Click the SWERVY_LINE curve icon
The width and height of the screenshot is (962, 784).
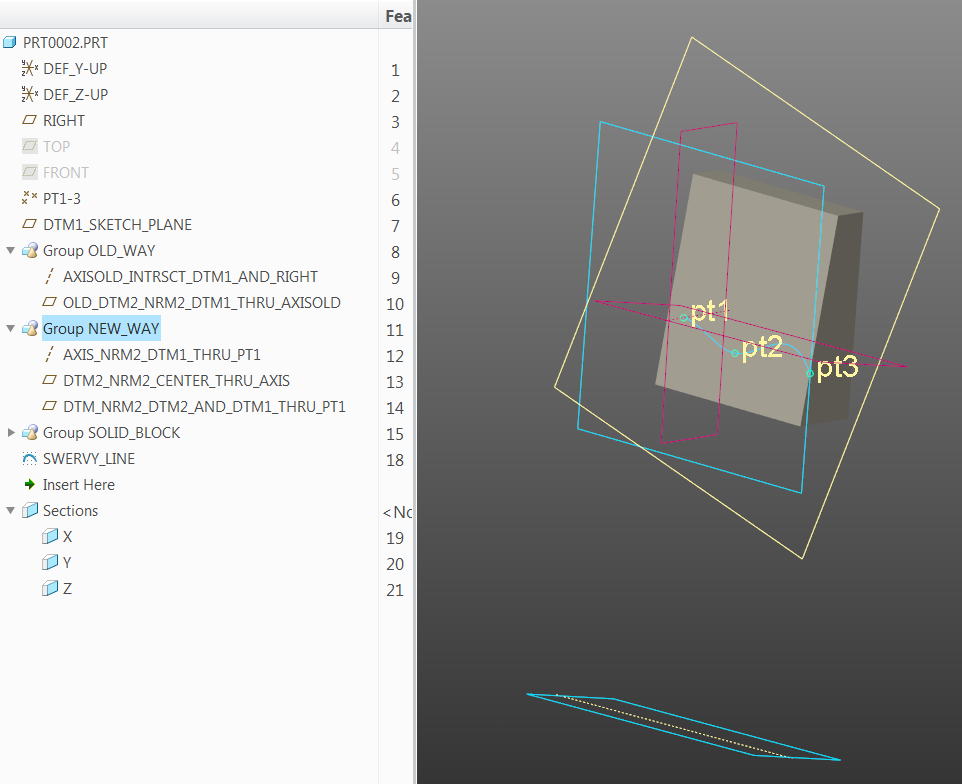point(29,458)
